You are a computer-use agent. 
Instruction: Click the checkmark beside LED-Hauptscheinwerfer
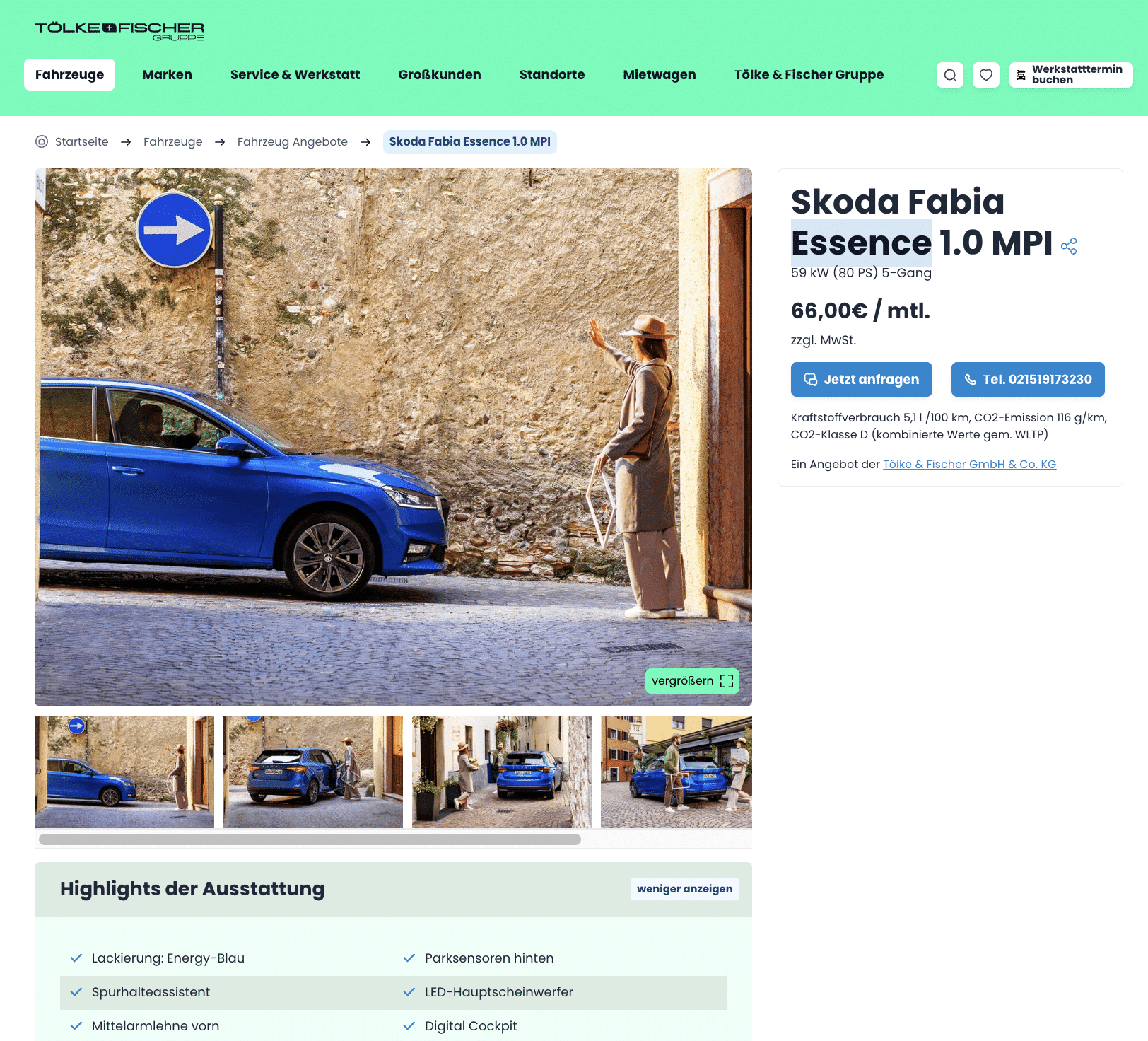409,992
